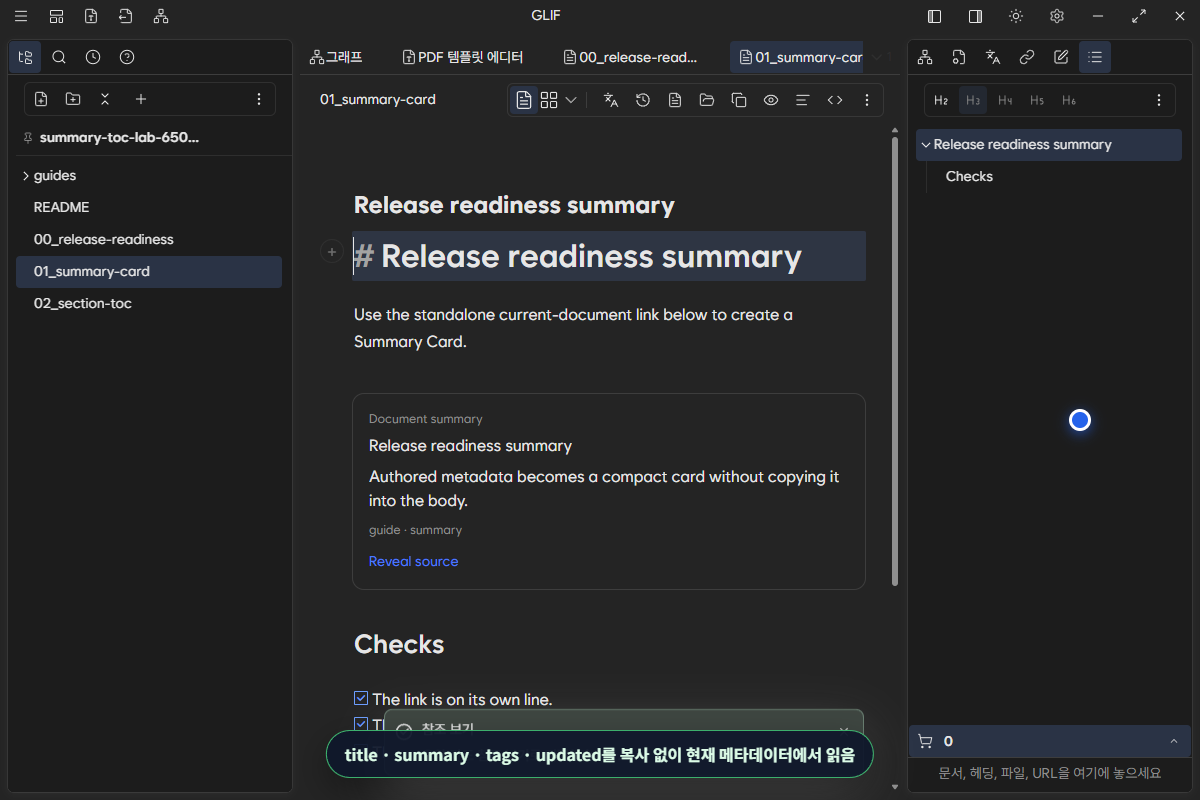Expand the cart basket panel chevron

click(1173, 741)
